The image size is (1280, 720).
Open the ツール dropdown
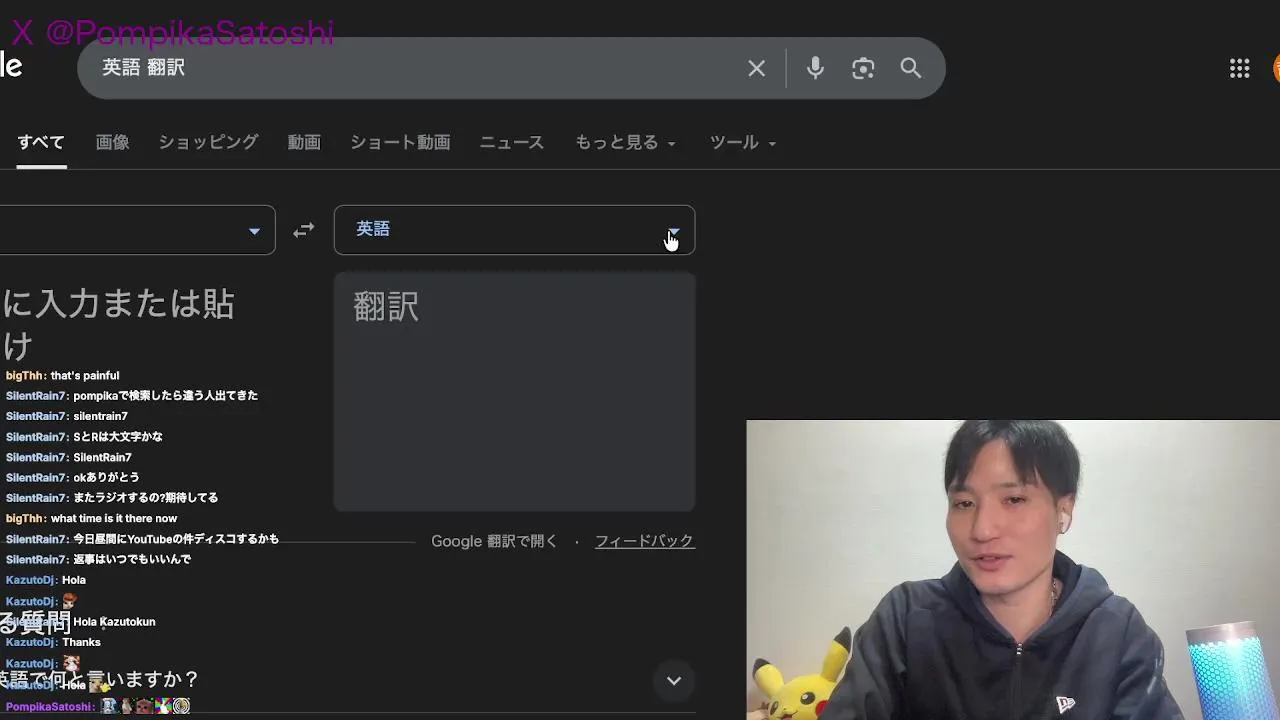tap(743, 142)
